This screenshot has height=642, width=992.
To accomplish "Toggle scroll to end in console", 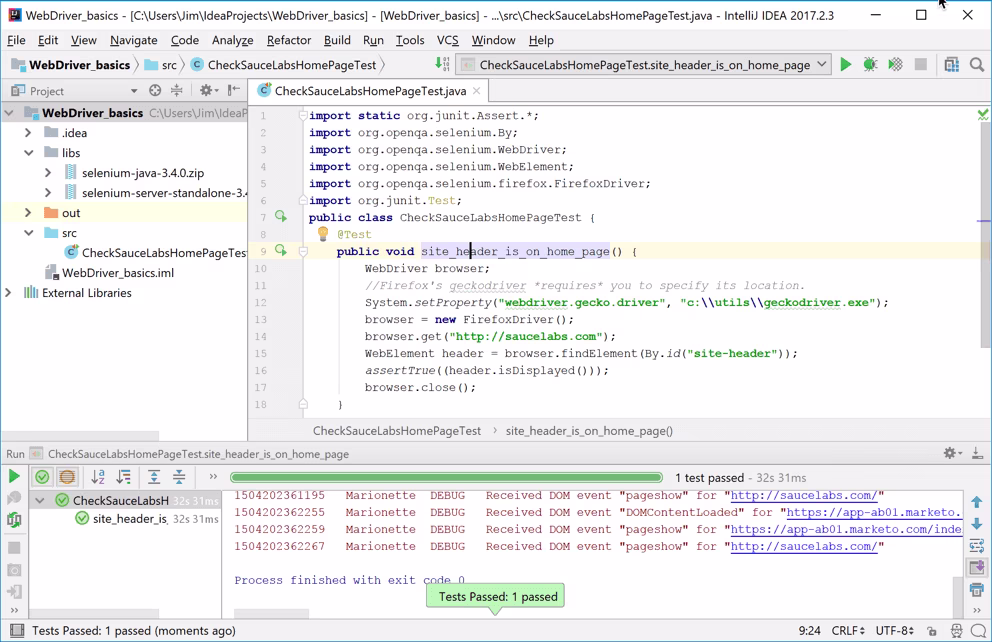I will click(x=977, y=567).
